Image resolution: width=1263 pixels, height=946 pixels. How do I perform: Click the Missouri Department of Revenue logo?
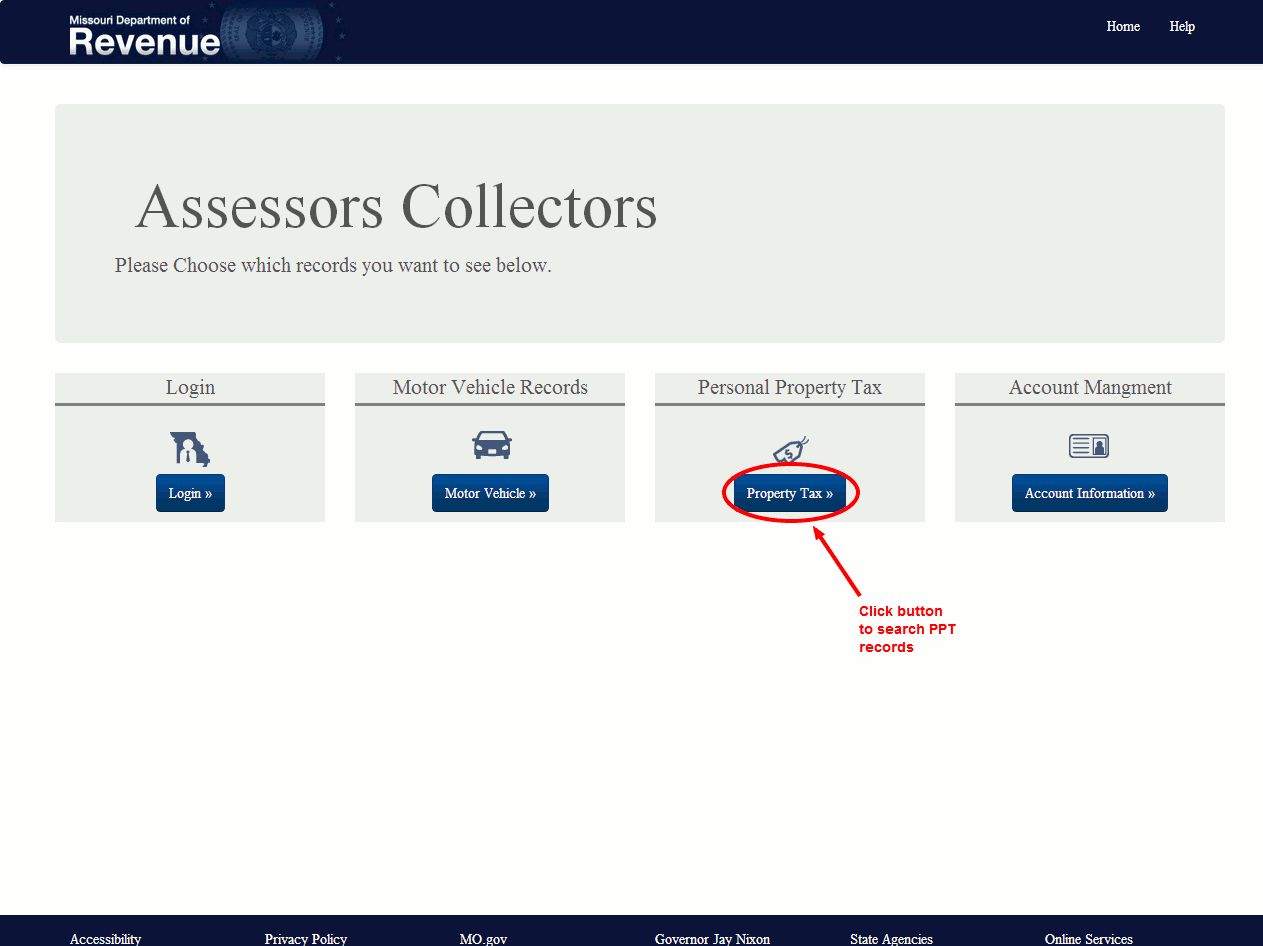144,35
